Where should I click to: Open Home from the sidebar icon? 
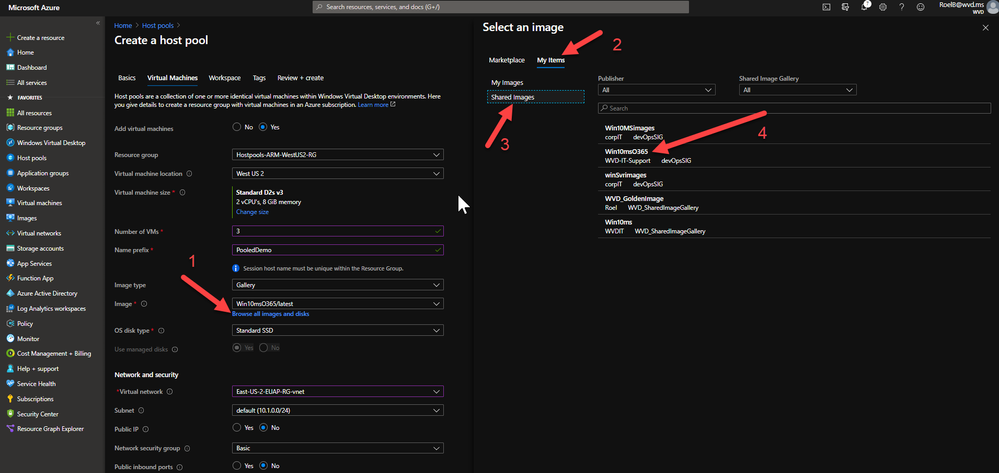[10, 52]
